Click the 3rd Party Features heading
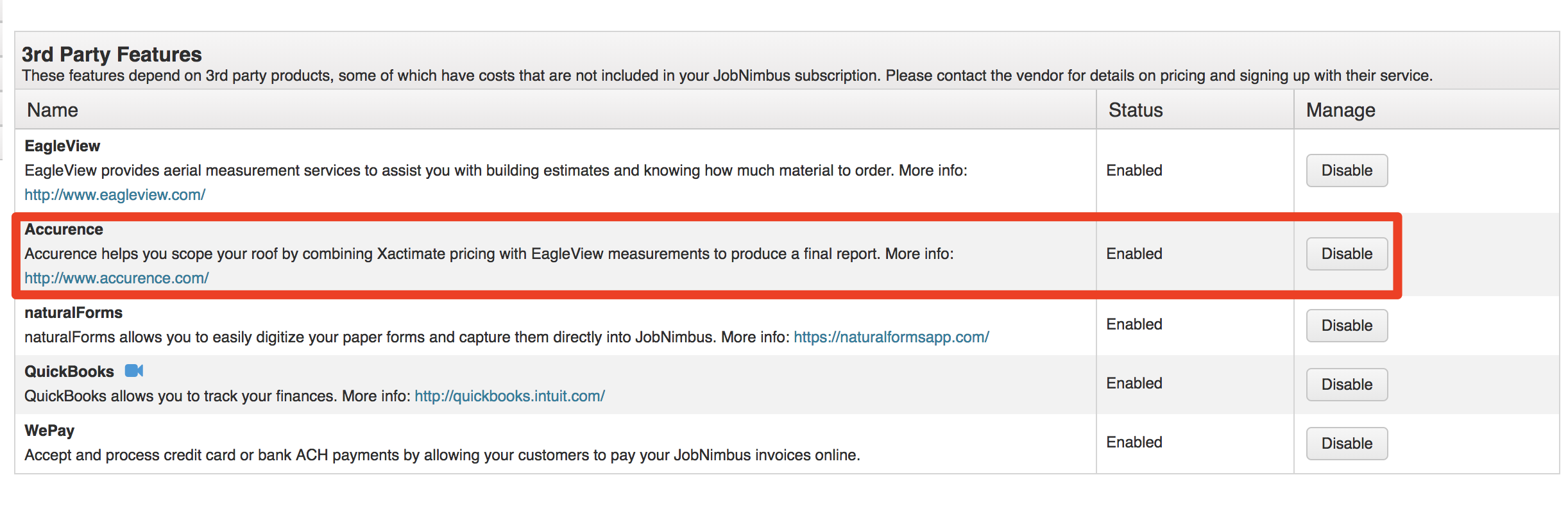The height and width of the screenshot is (509, 1568). pyautogui.click(x=112, y=54)
